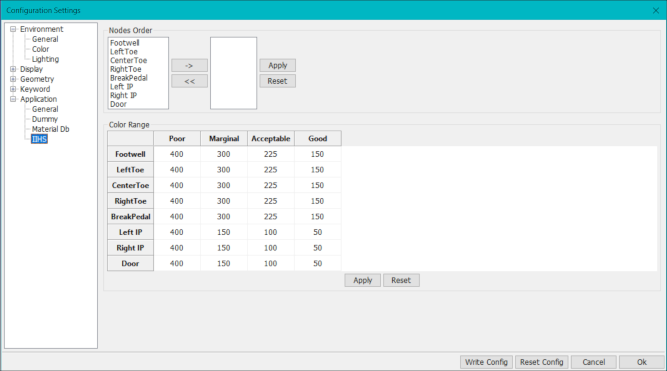
Task: Select Lighting under Environment
Action: click(x=46, y=59)
